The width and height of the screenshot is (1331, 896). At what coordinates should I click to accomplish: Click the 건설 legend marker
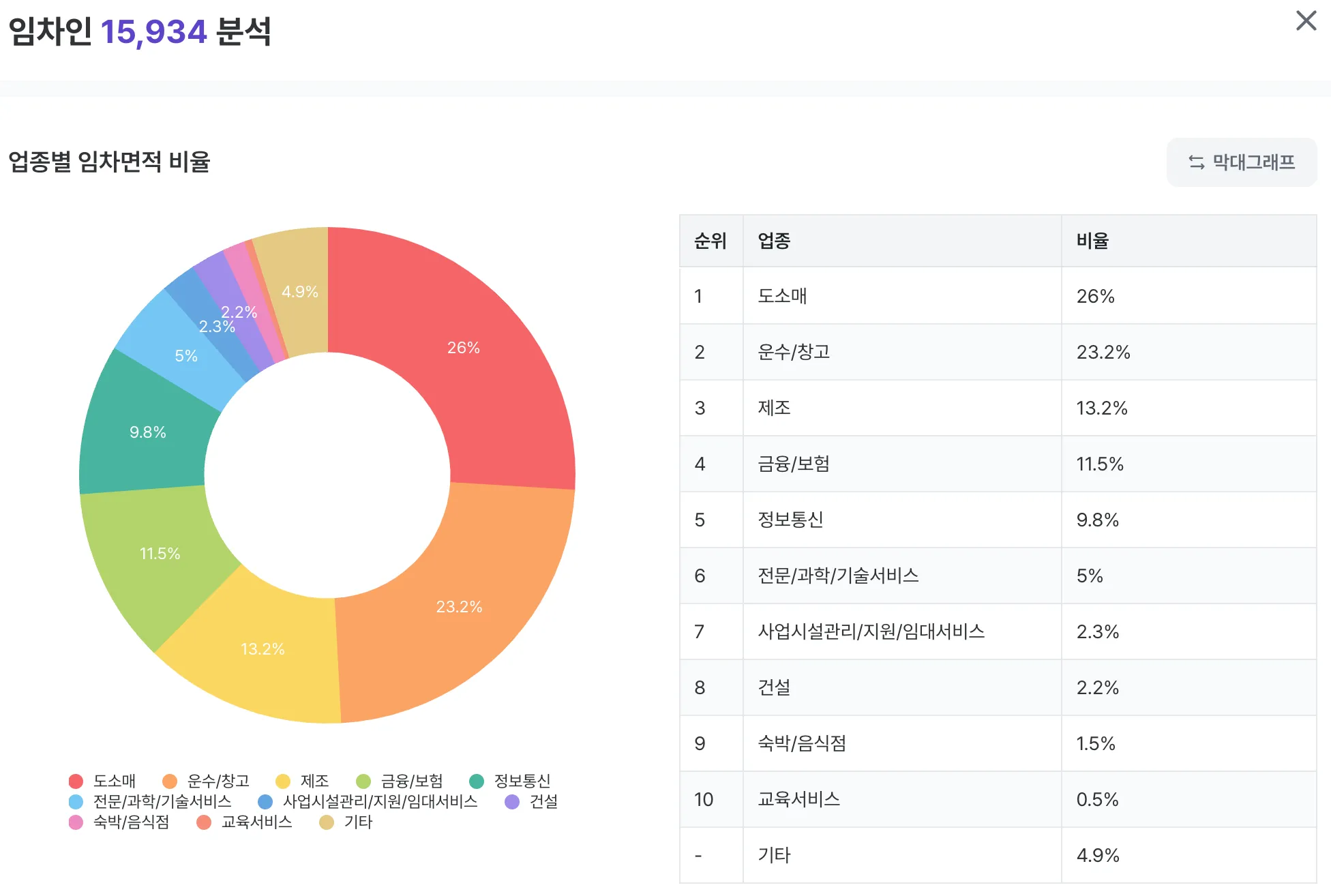click(512, 801)
